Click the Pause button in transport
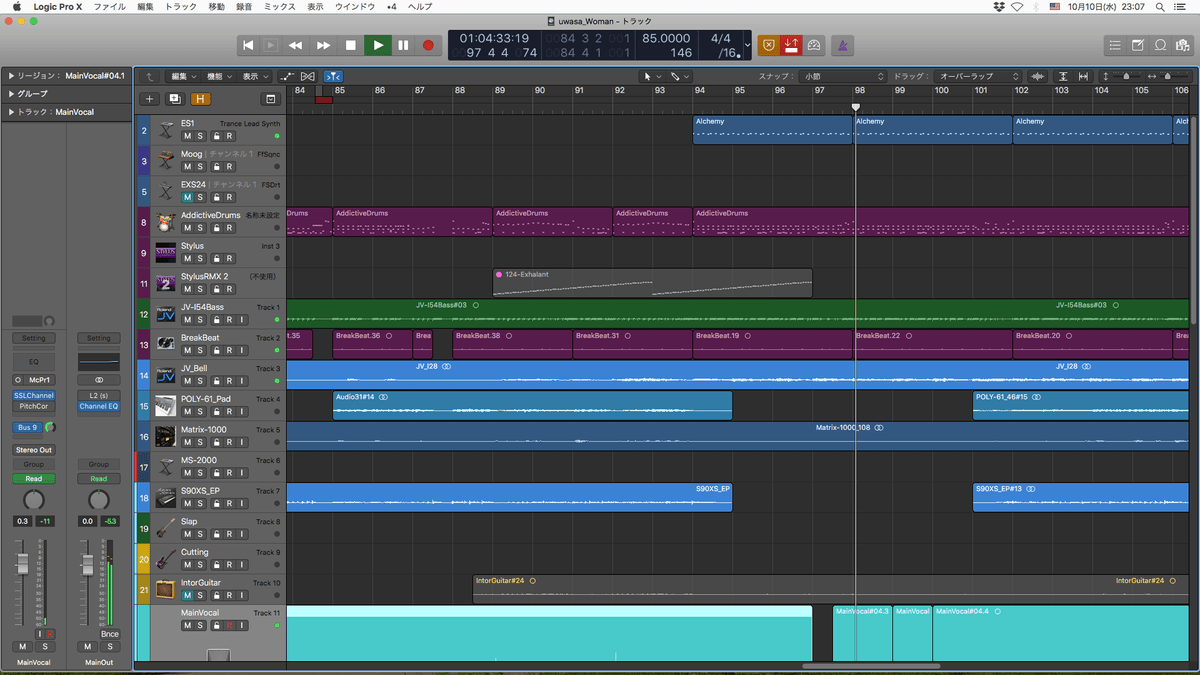The image size is (1200, 675). [403, 45]
